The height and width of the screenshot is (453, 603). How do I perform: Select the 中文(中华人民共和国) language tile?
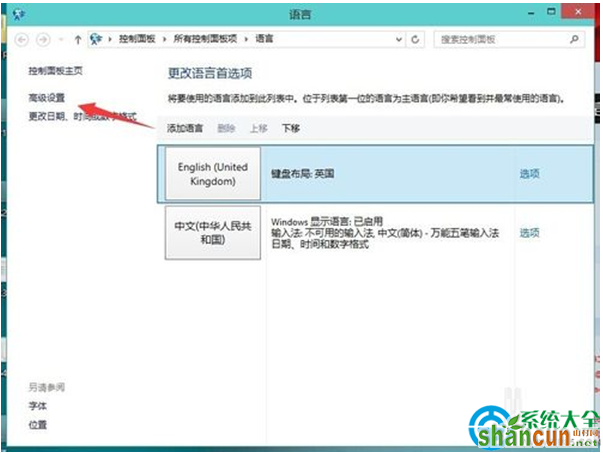tap(213, 233)
